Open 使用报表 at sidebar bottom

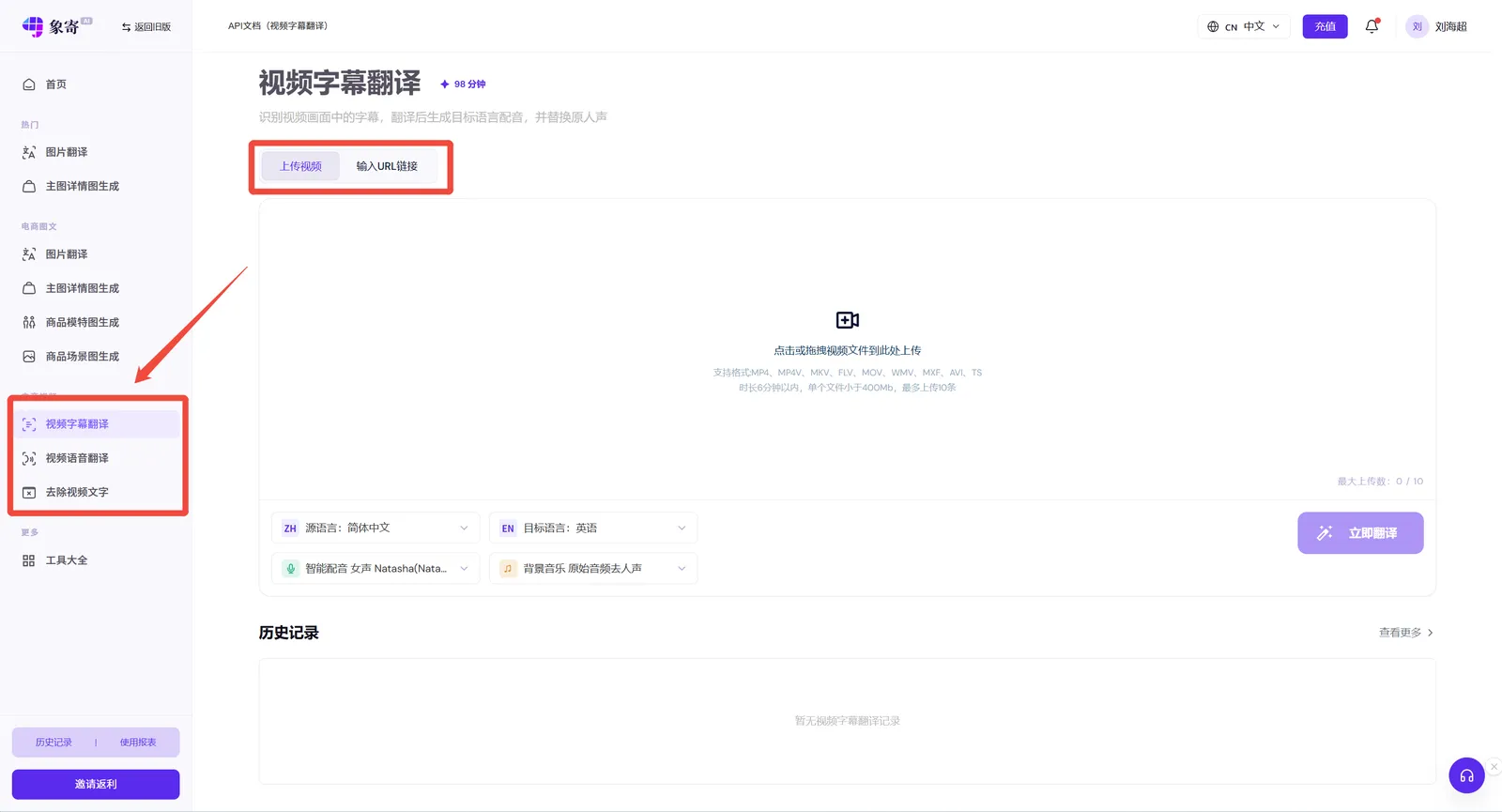point(138,743)
